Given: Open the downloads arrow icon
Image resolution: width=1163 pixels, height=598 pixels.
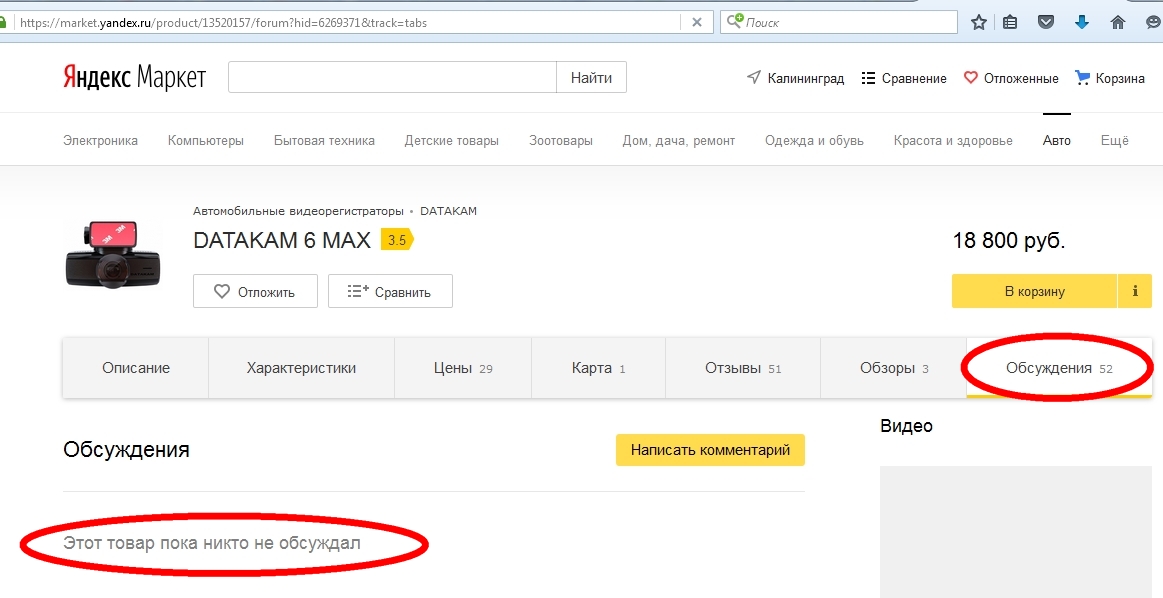Looking at the screenshot, I should tap(1081, 22).
